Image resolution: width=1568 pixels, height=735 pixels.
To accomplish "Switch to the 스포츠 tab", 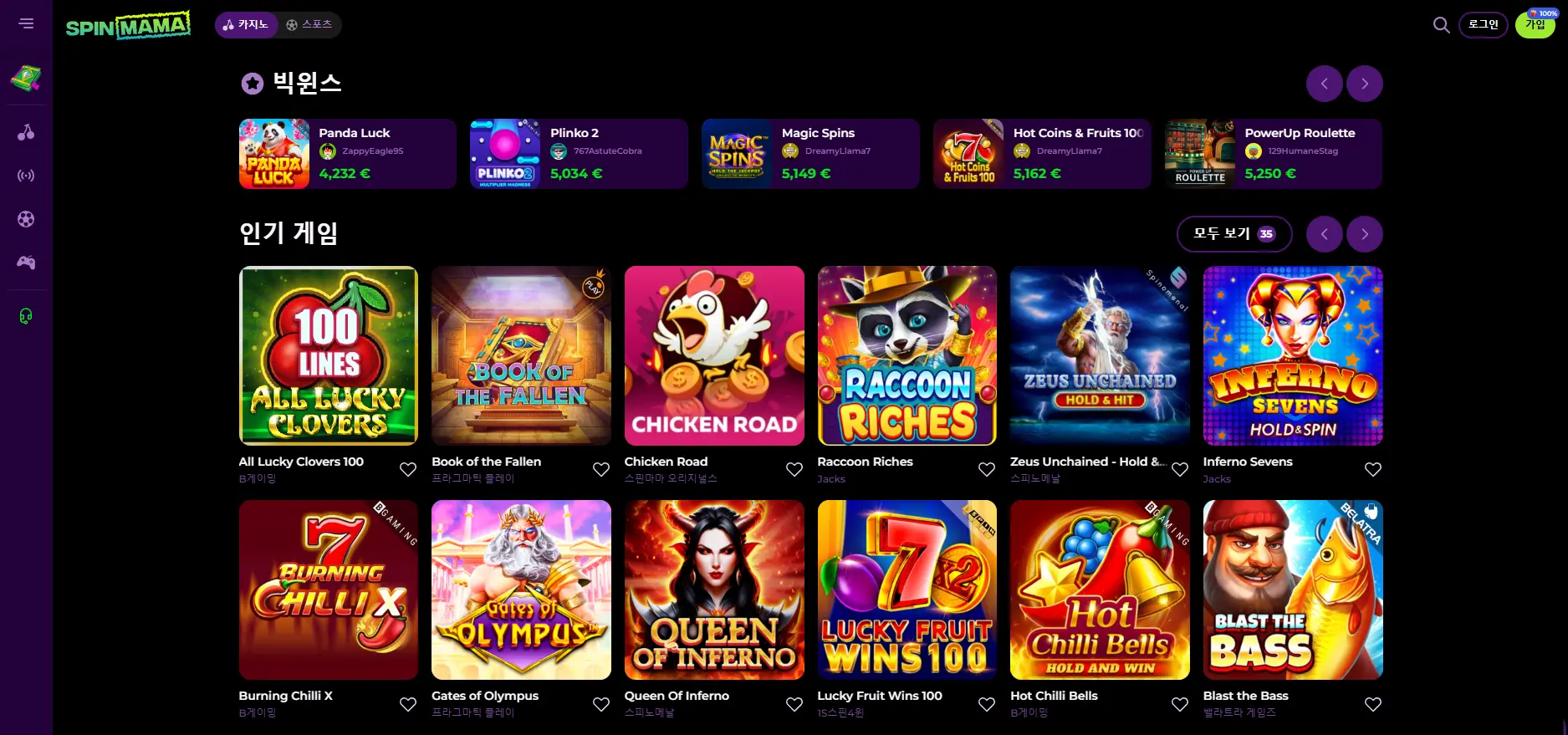I will pyautogui.click(x=309, y=25).
